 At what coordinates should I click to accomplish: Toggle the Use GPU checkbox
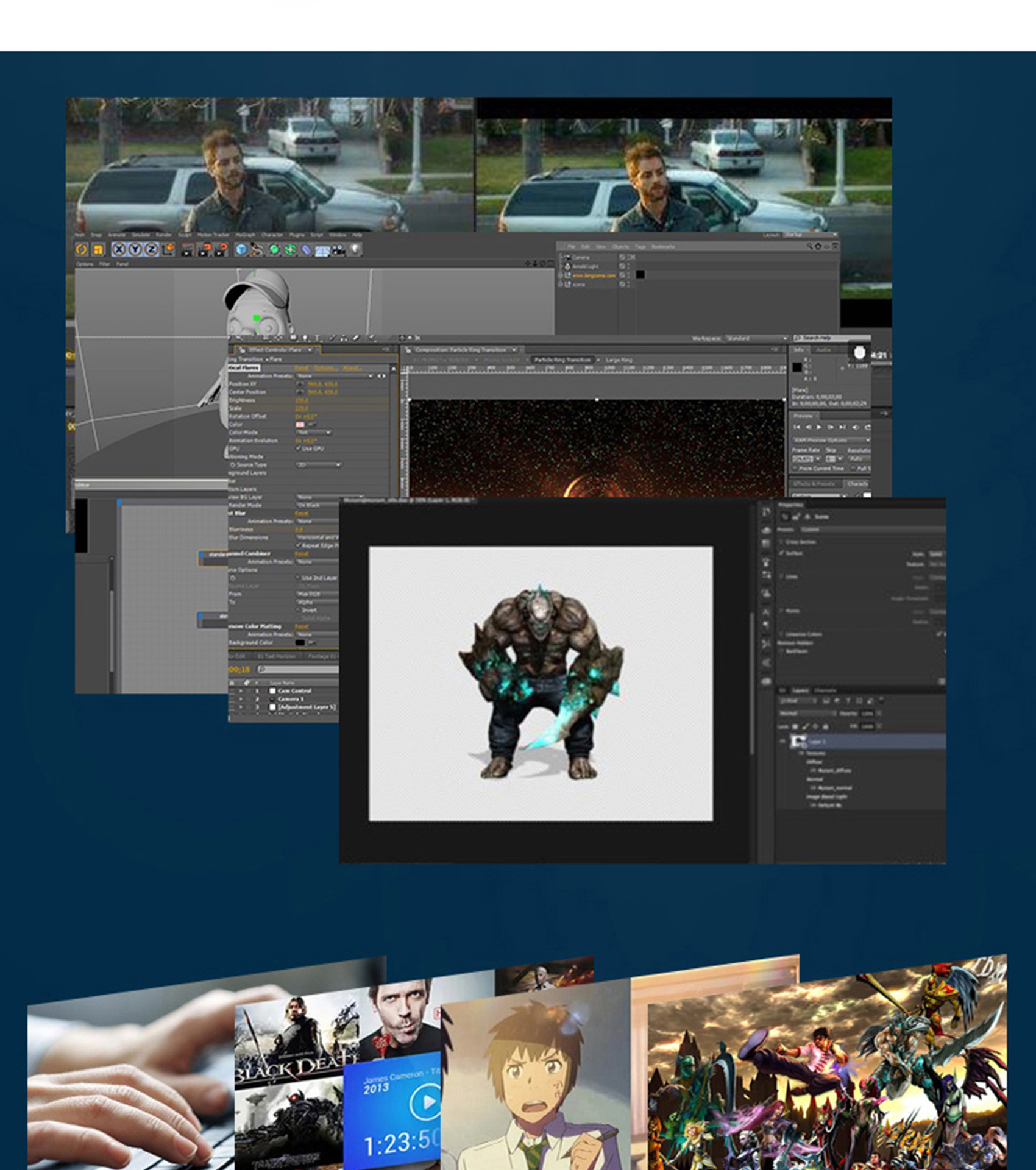click(x=298, y=448)
